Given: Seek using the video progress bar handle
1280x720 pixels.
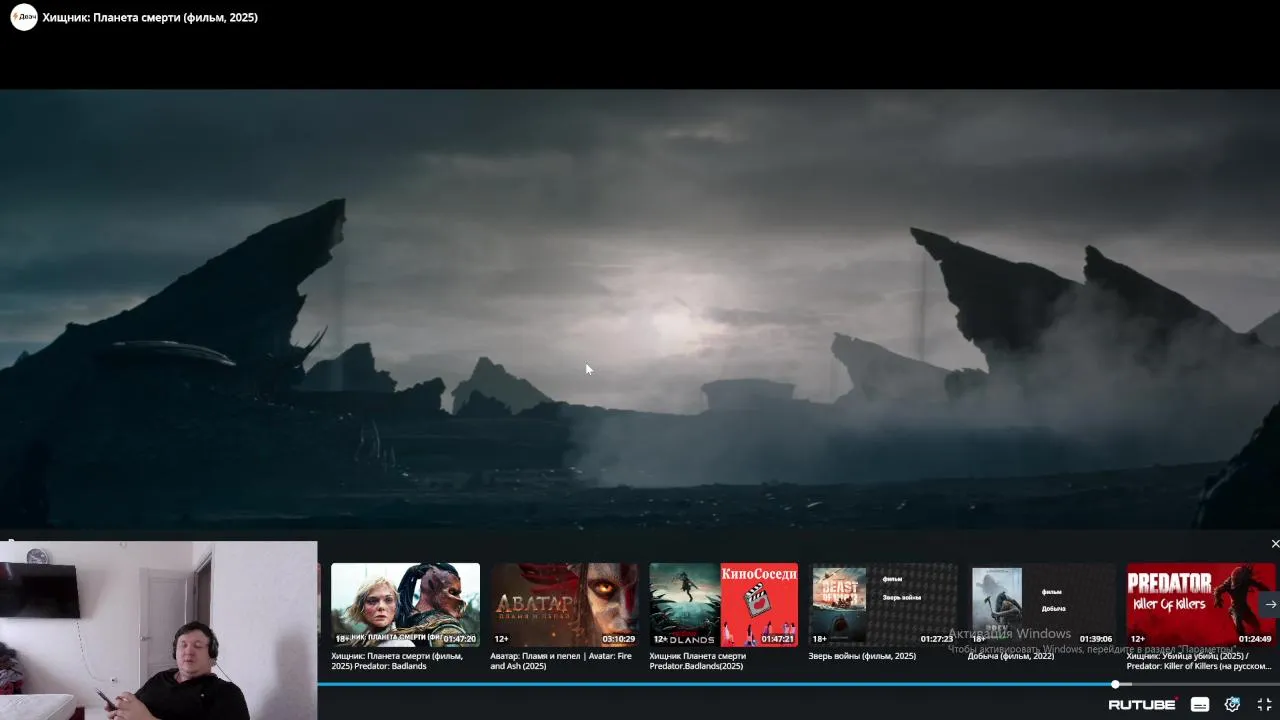Looking at the screenshot, I should (x=1115, y=684).
